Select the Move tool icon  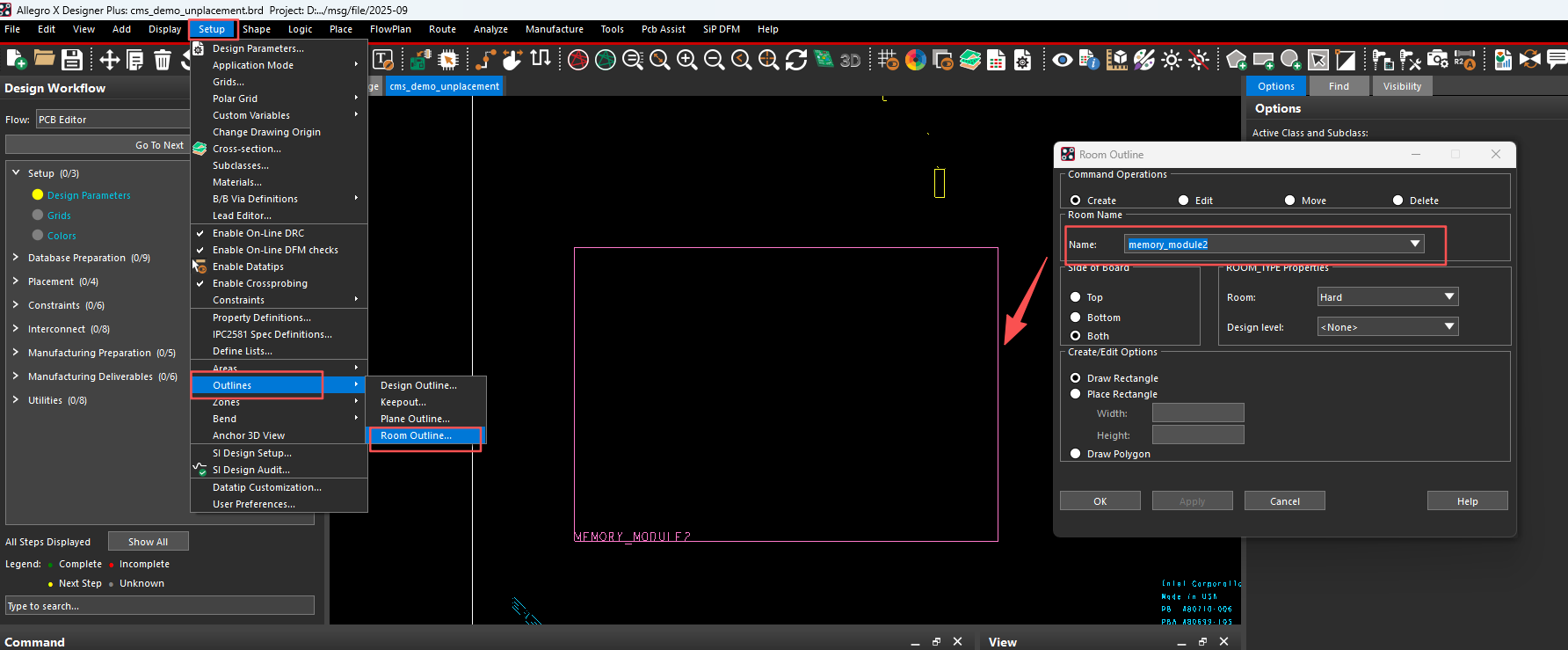pos(109,60)
